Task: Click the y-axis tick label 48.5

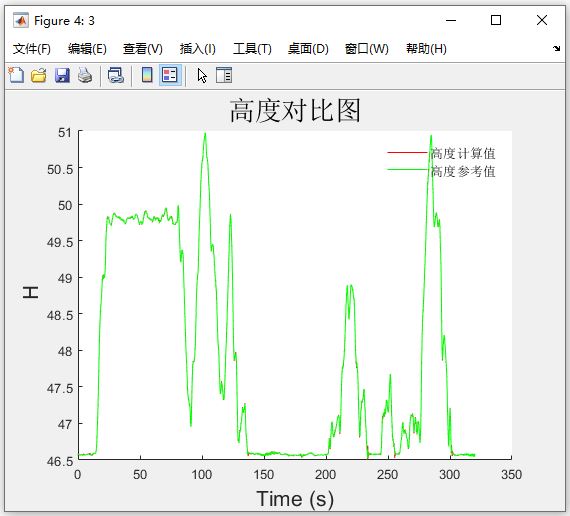Action: [x=60, y=315]
